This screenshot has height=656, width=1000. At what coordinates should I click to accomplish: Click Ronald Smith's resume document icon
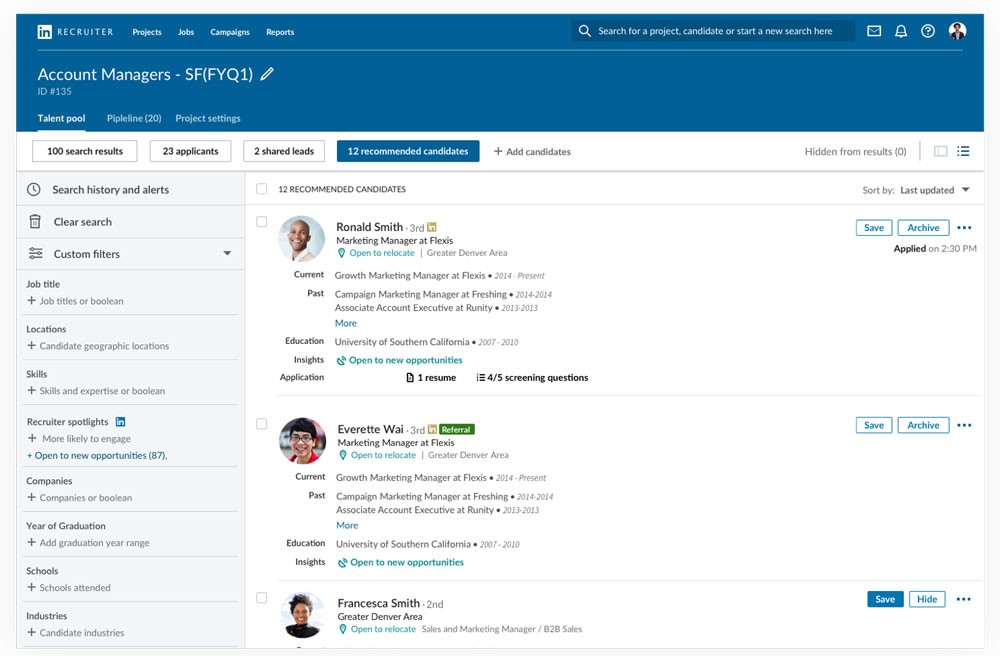coord(410,377)
